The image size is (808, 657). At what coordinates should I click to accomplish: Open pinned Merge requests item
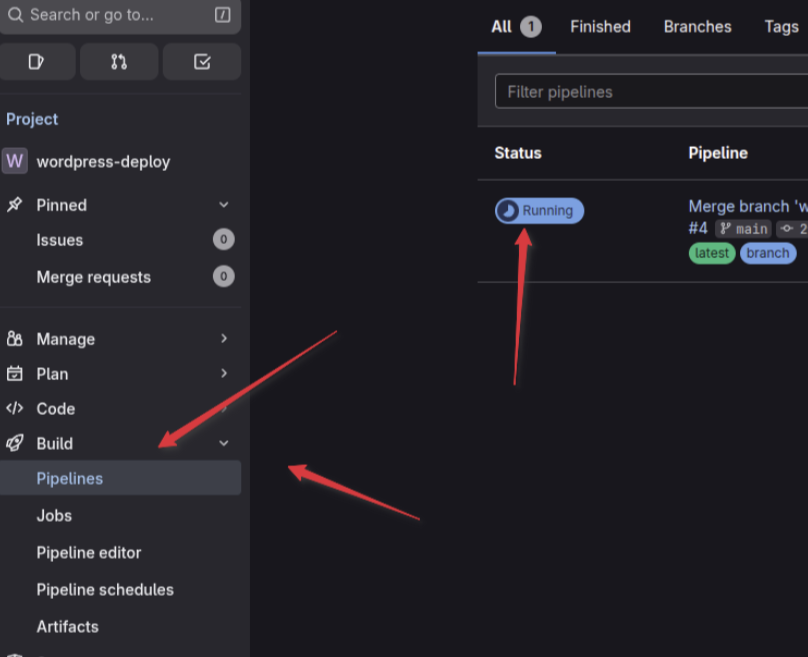(x=121, y=277)
